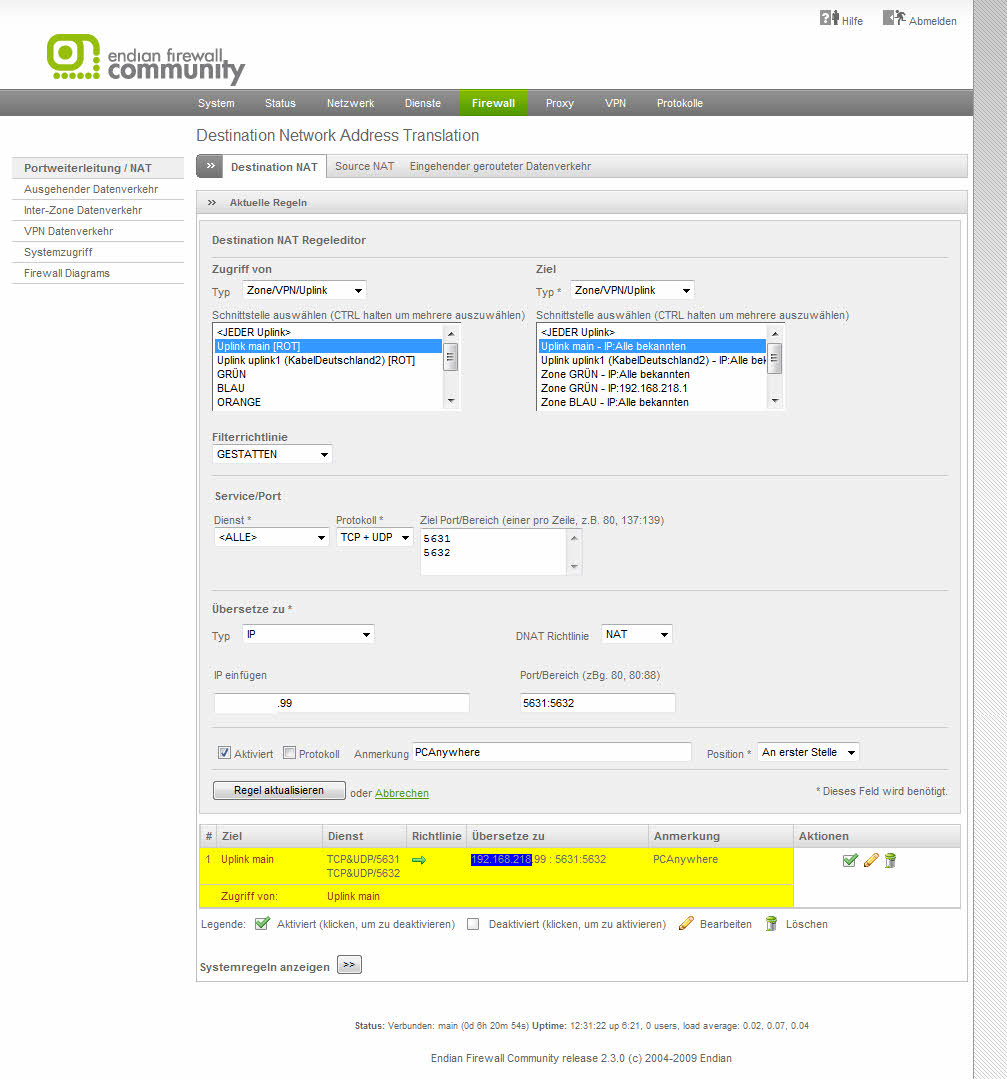
Task: Click the Hilfe help icon
Action: (x=829, y=18)
